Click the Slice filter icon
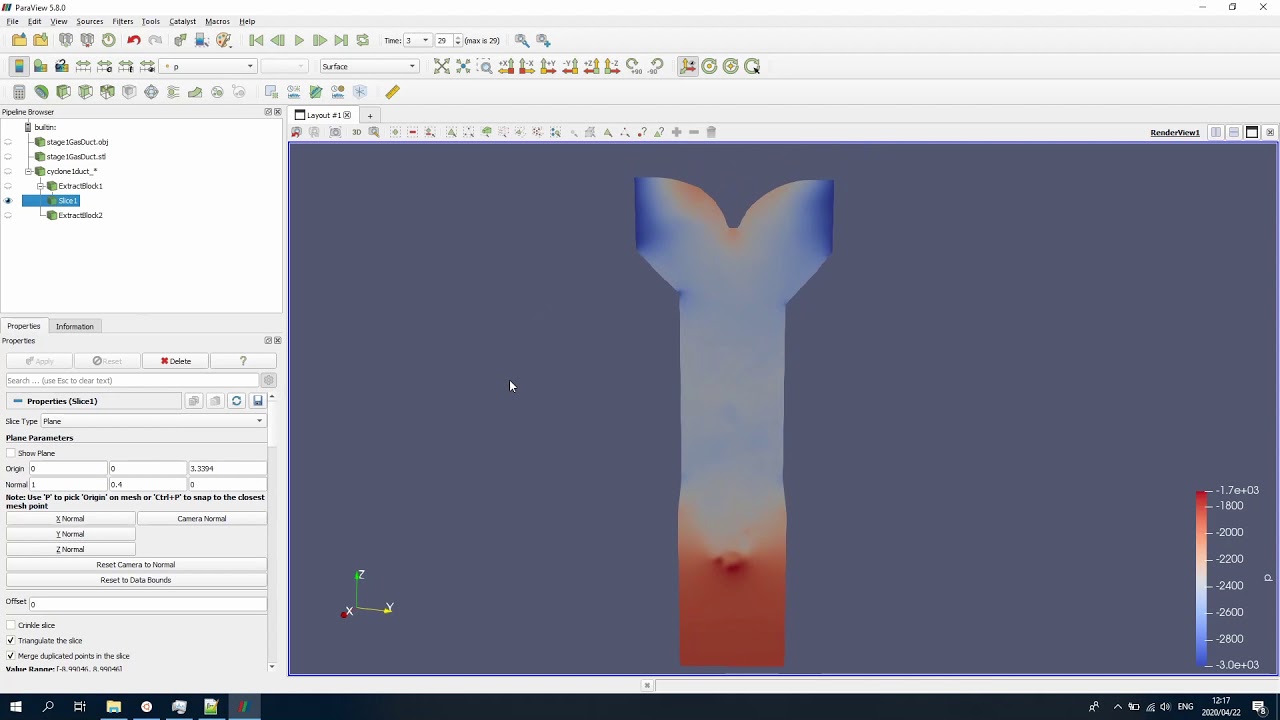 click(85, 92)
